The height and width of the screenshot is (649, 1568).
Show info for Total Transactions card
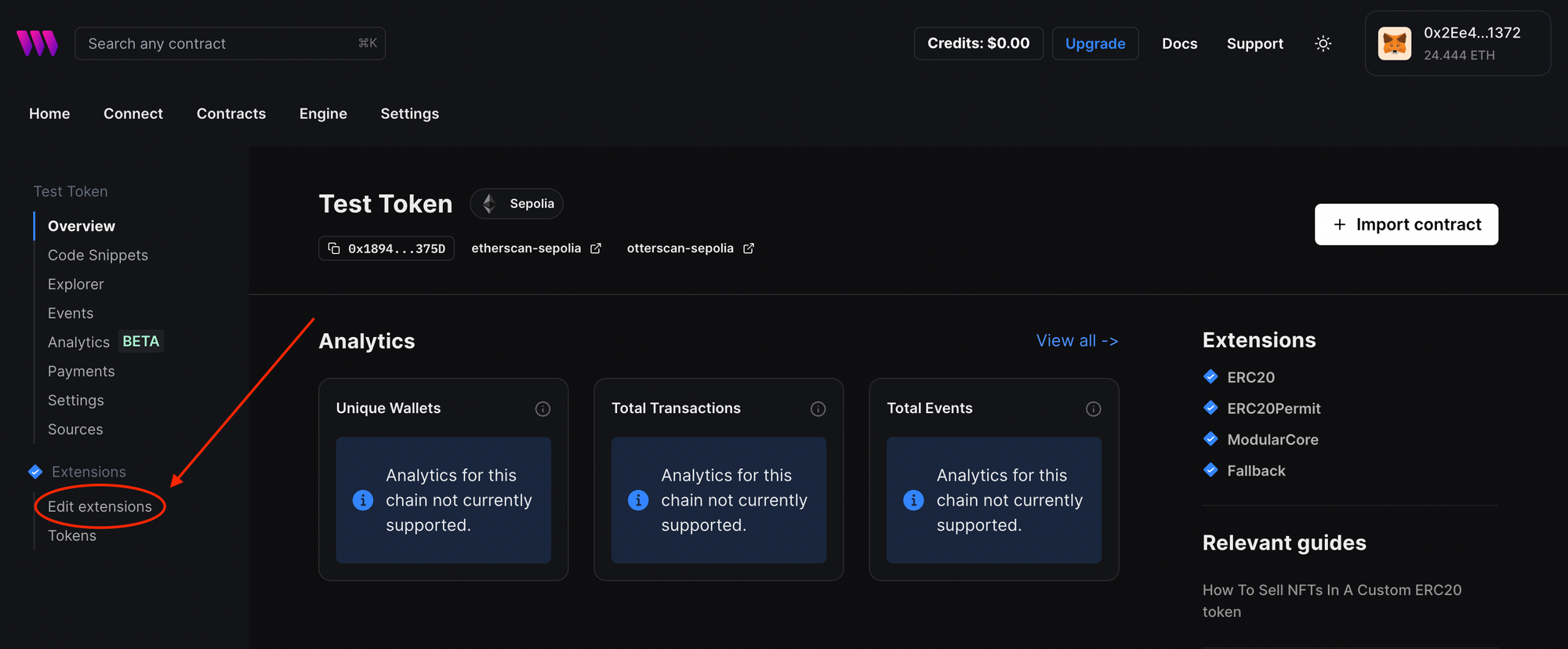pos(818,409)
